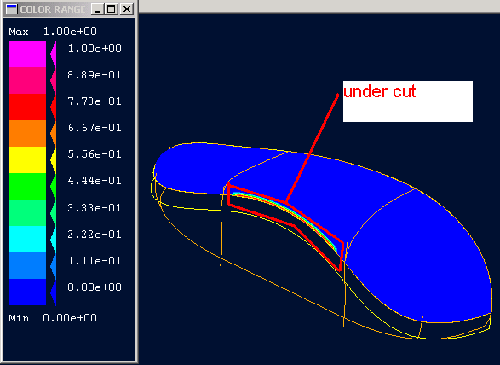
Task: Minimize the Color Range window
Action: [x=97, y=9]
